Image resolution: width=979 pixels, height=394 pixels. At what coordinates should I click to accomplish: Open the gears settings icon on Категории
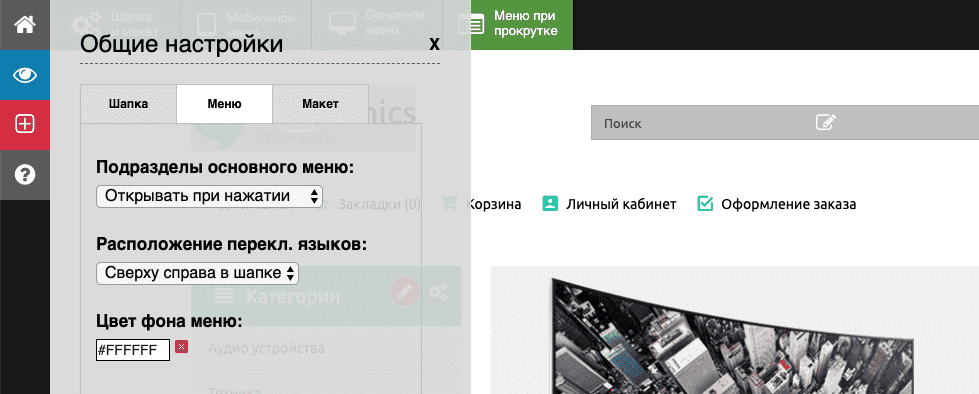[438, 292]
